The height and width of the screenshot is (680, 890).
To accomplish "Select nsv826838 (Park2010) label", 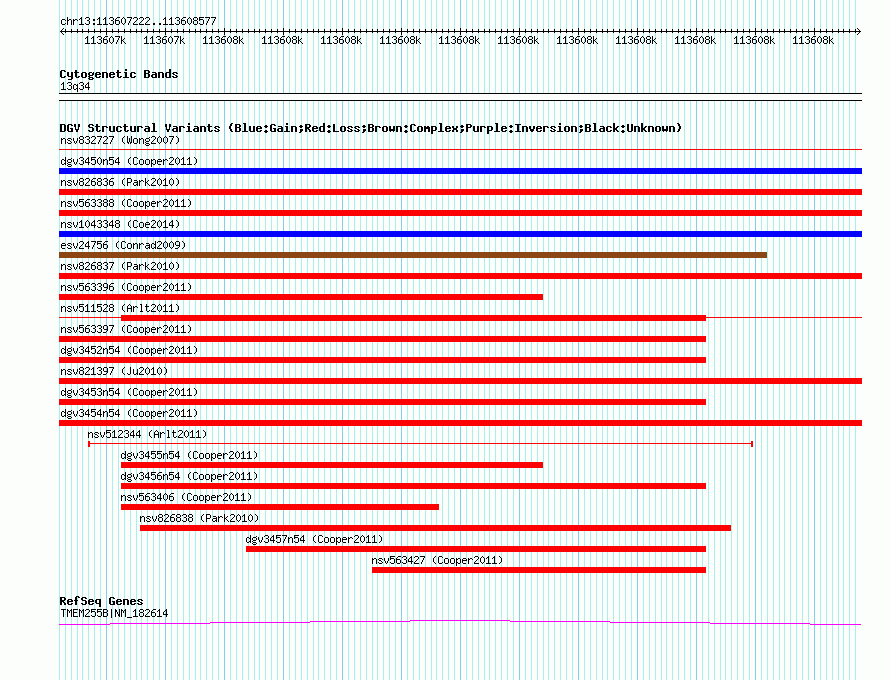I will click(199, 518).
